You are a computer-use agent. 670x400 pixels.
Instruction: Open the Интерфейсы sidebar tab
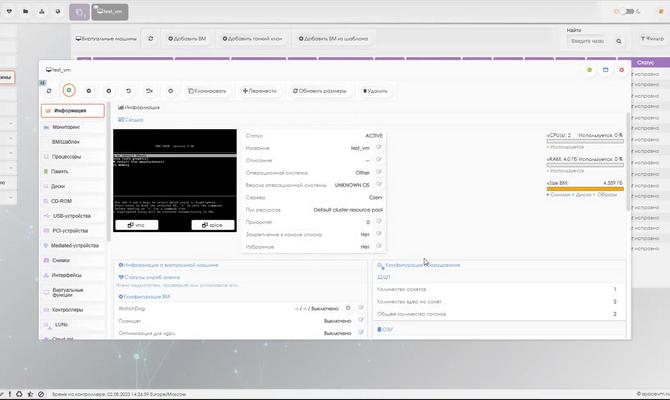73,275
